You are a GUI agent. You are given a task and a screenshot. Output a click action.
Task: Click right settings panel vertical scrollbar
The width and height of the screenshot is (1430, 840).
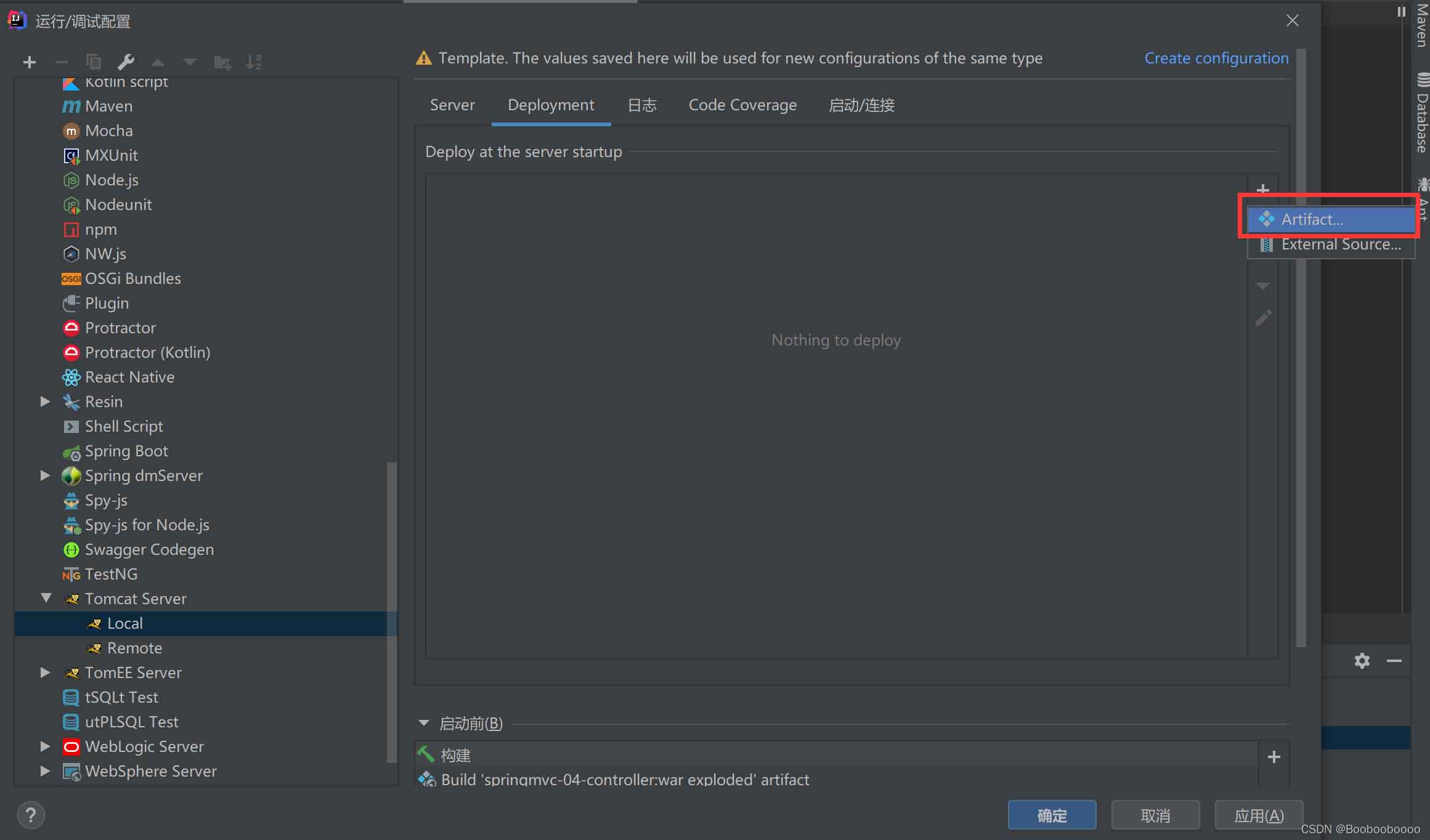point(1301,348)
